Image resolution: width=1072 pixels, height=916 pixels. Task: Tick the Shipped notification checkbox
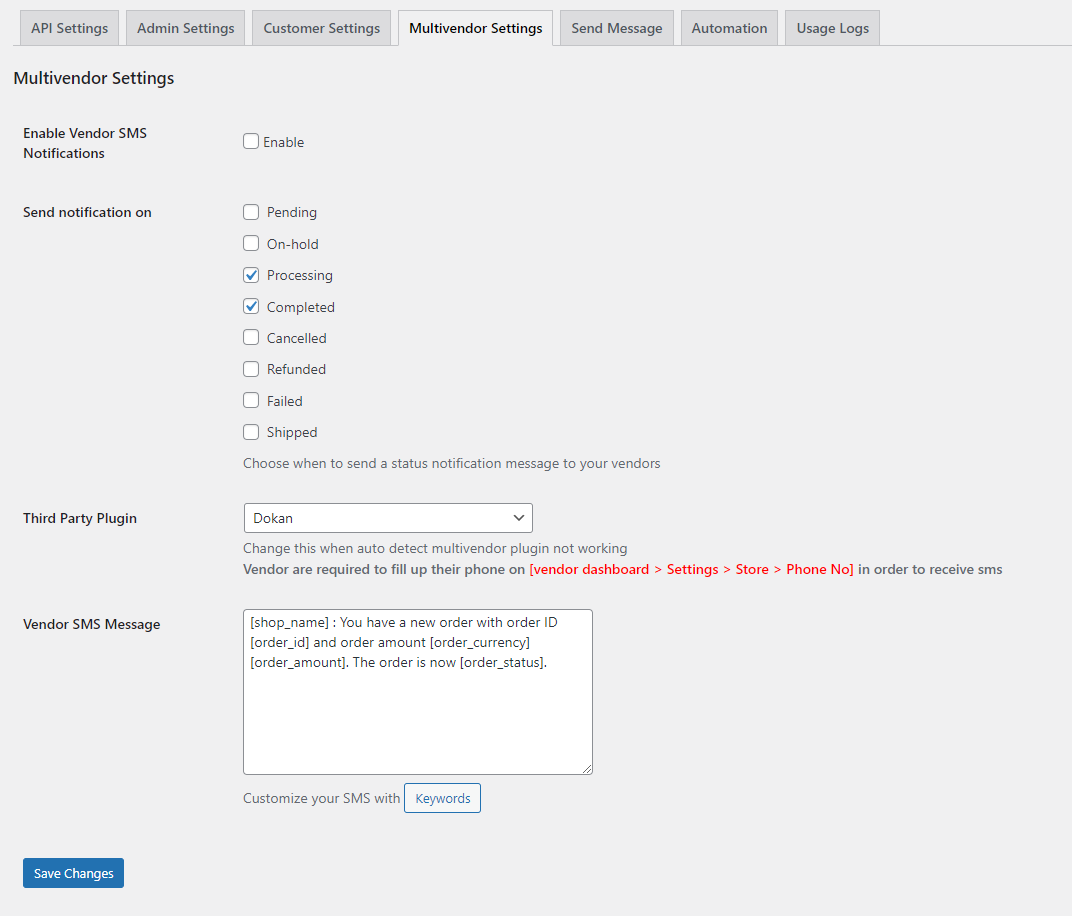click(x=251, y=432)
